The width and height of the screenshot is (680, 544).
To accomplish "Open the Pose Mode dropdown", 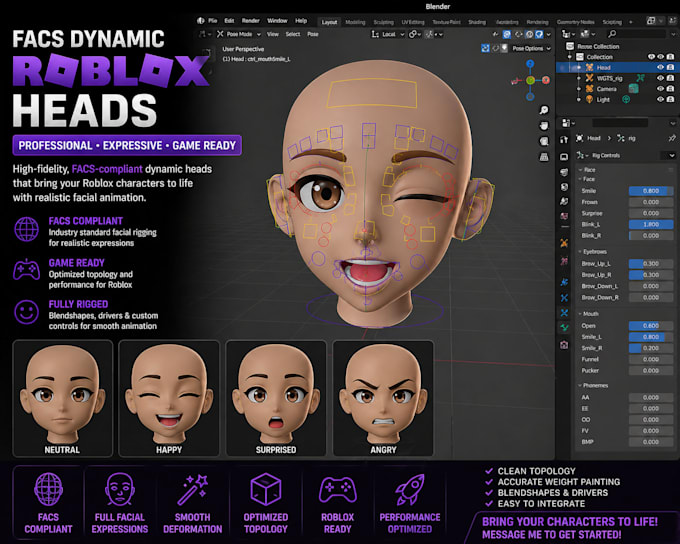I will (239, 34).
